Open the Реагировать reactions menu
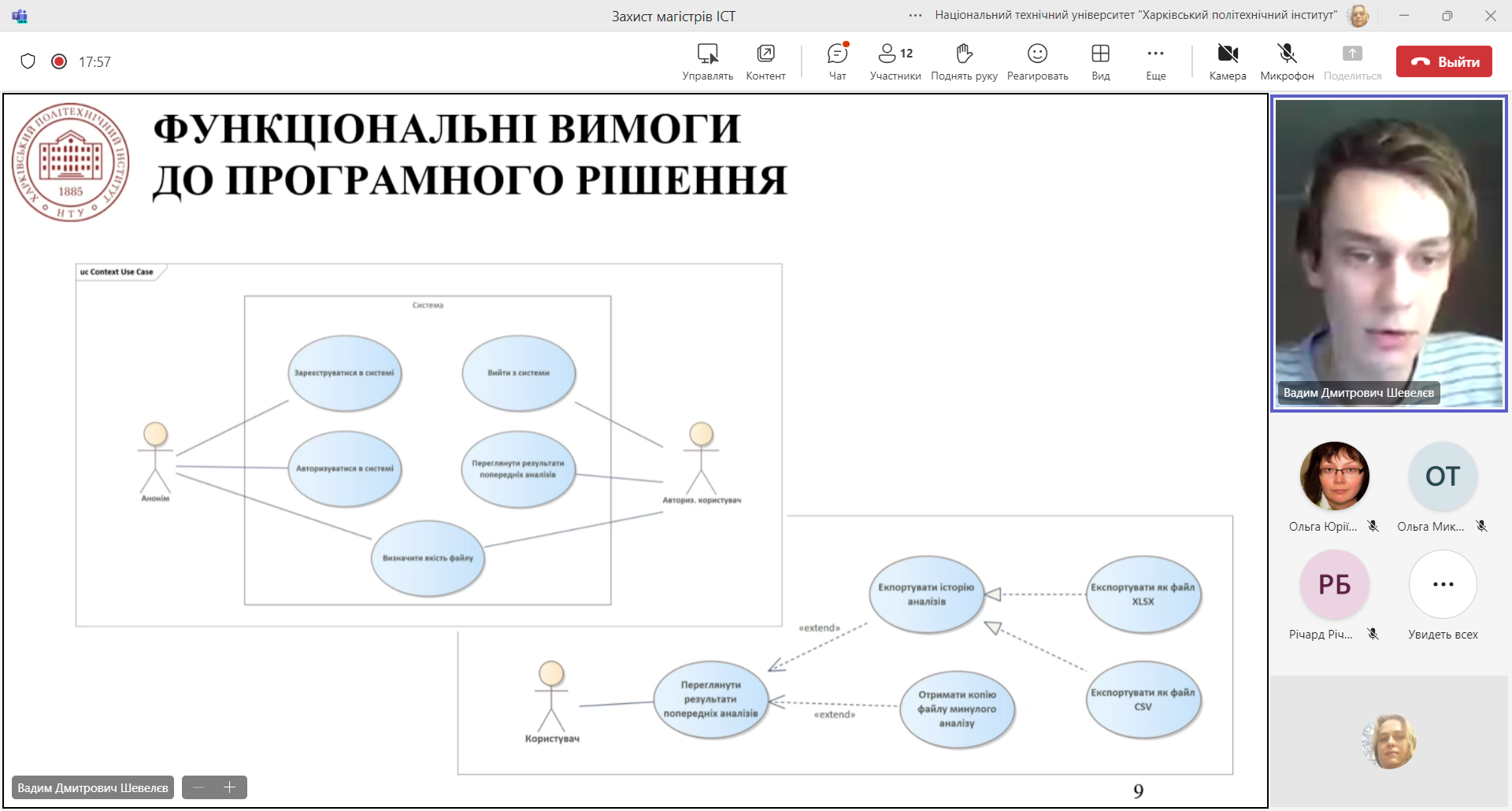This screenshot has height=811, width=1512. [x=1037, y=61]
